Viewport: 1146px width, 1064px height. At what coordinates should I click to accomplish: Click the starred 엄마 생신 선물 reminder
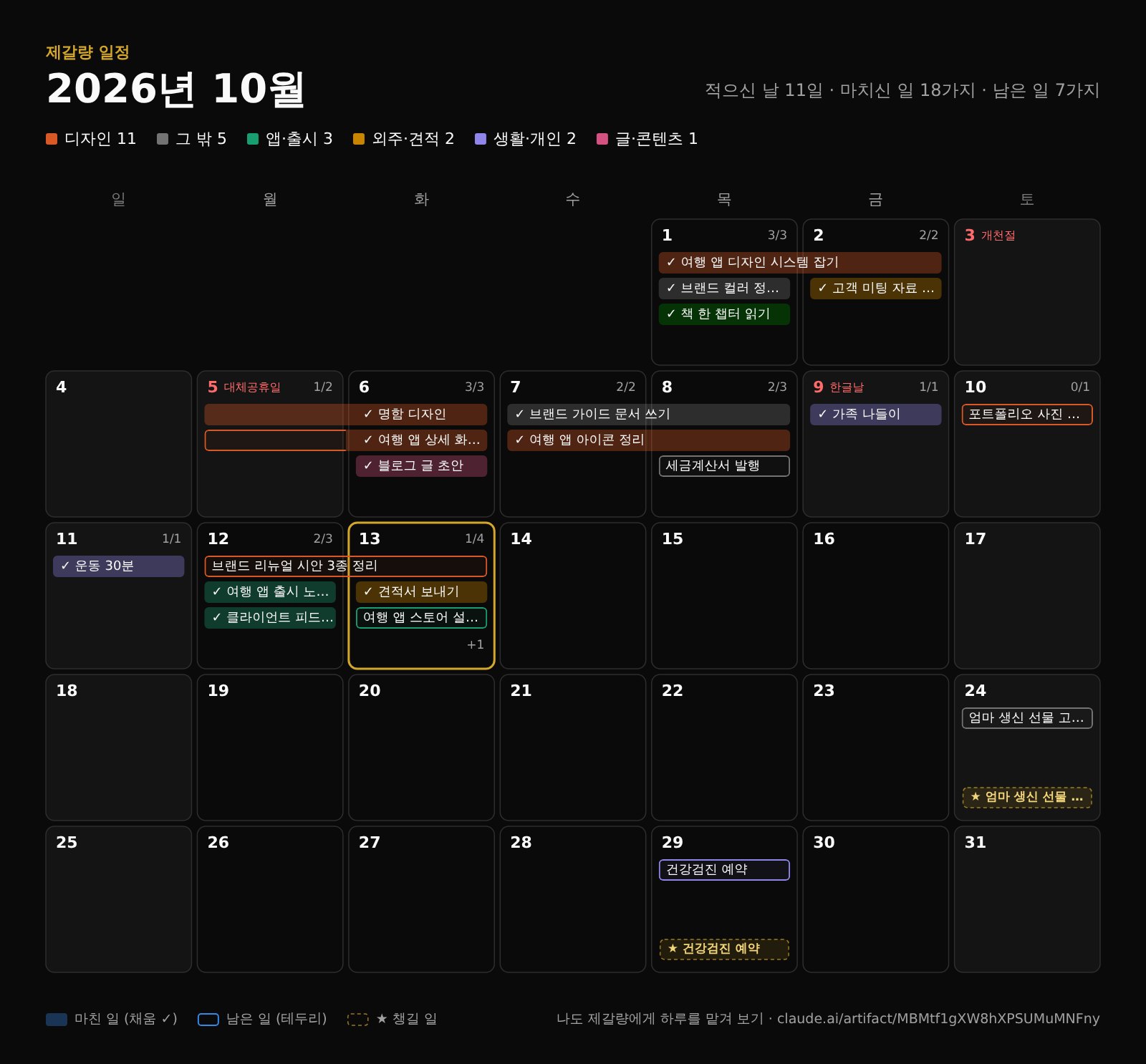1027,798
